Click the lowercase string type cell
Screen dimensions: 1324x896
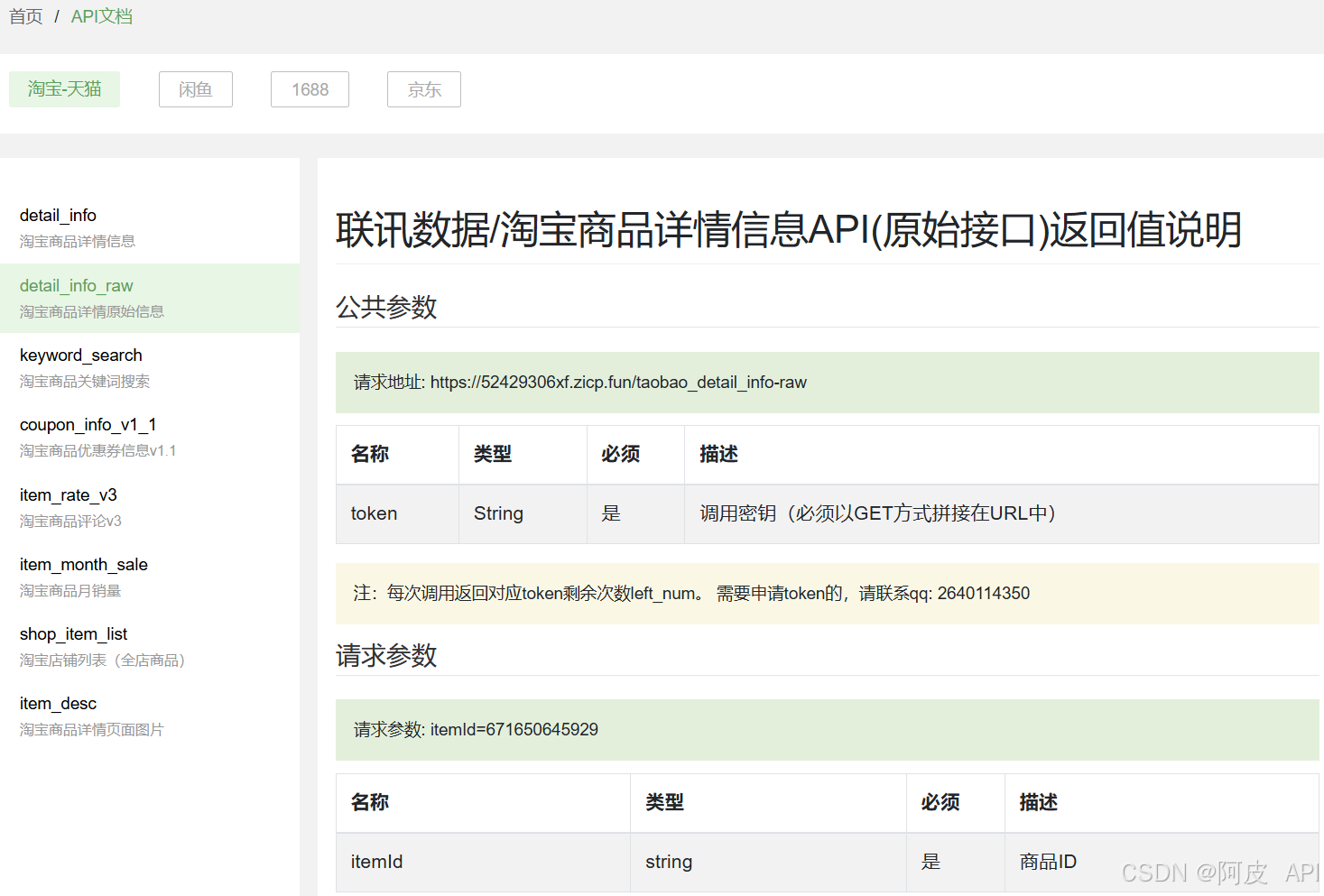[x=768, y=862]
